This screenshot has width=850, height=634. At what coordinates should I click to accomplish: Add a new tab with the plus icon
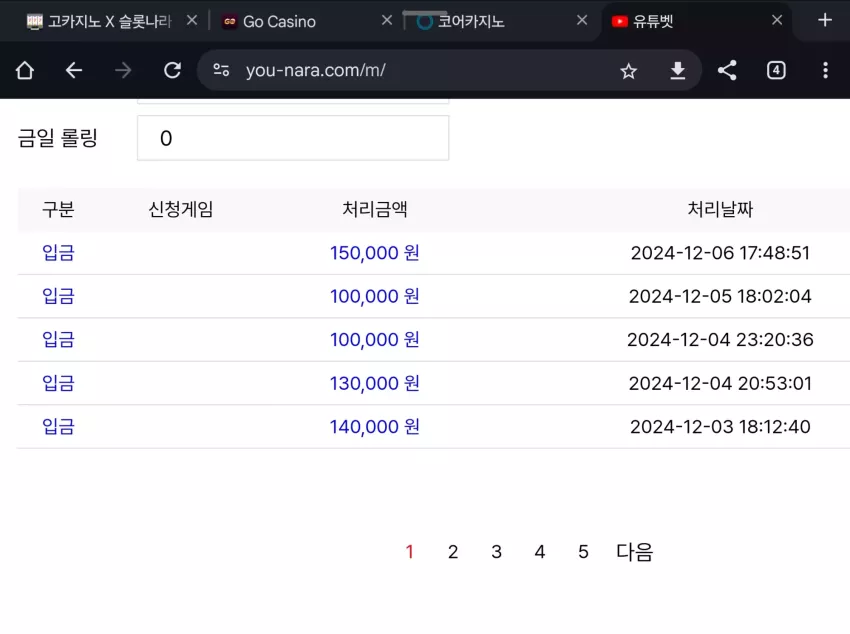click(x=825, y=21)
